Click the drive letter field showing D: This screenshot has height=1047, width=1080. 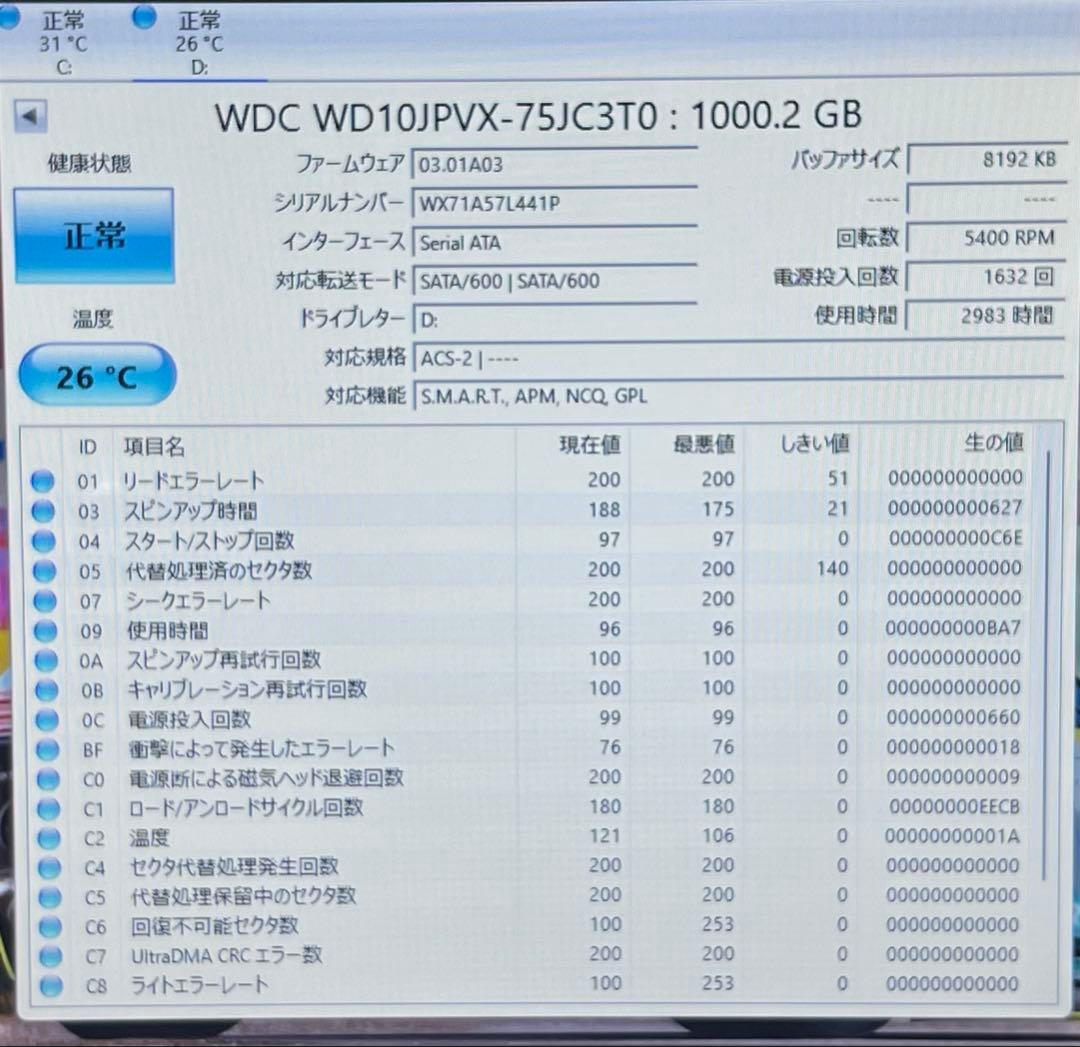tap(555, 318)
